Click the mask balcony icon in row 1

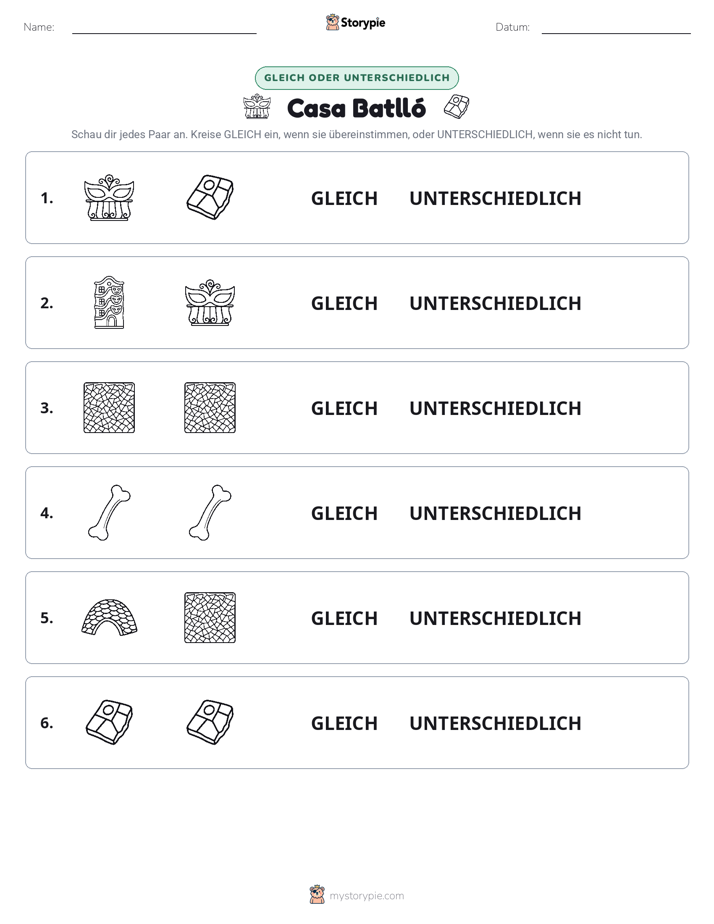109,197
